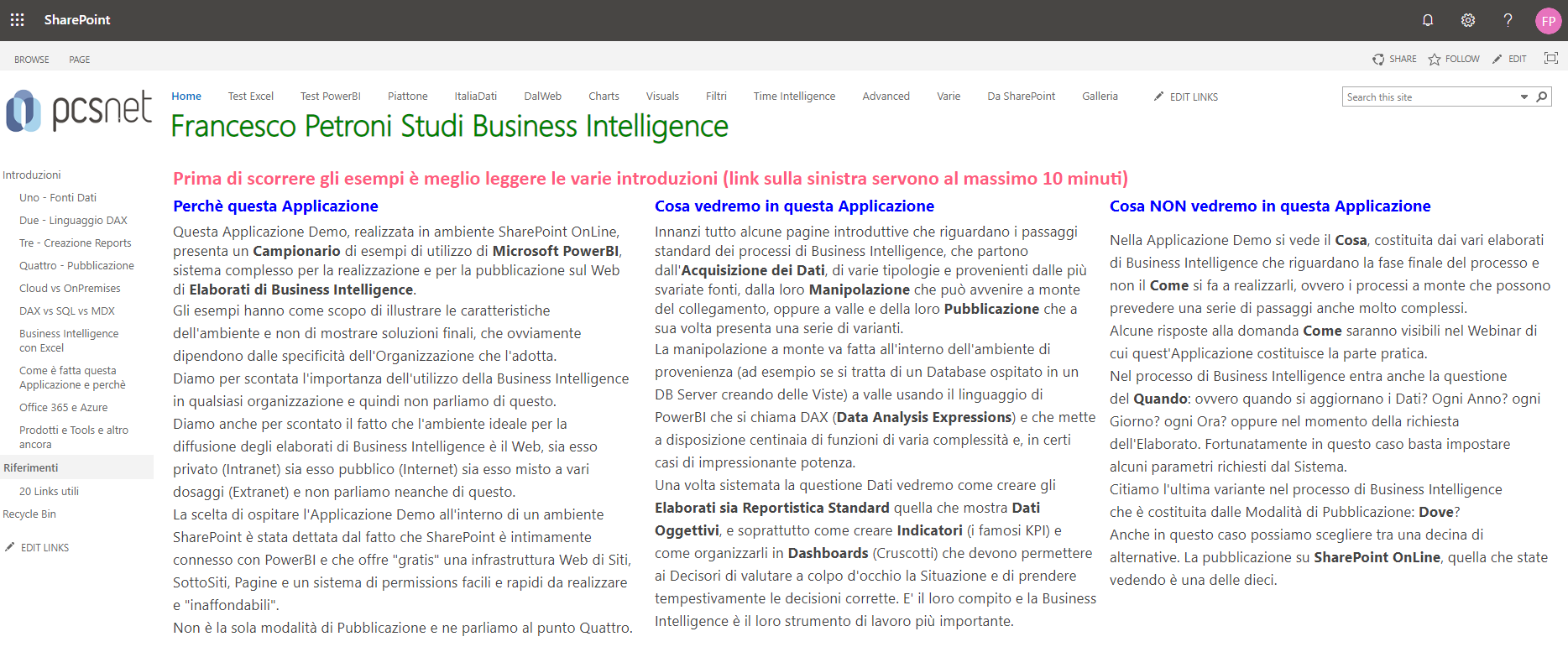Click SharePoint in the suite bar
Viewport: 1568px width, 647px height.
coord(77,19)
